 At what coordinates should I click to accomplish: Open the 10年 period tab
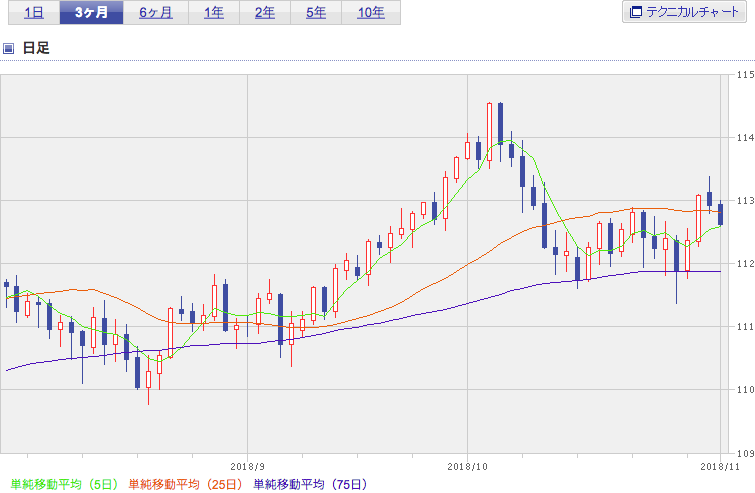371,12
